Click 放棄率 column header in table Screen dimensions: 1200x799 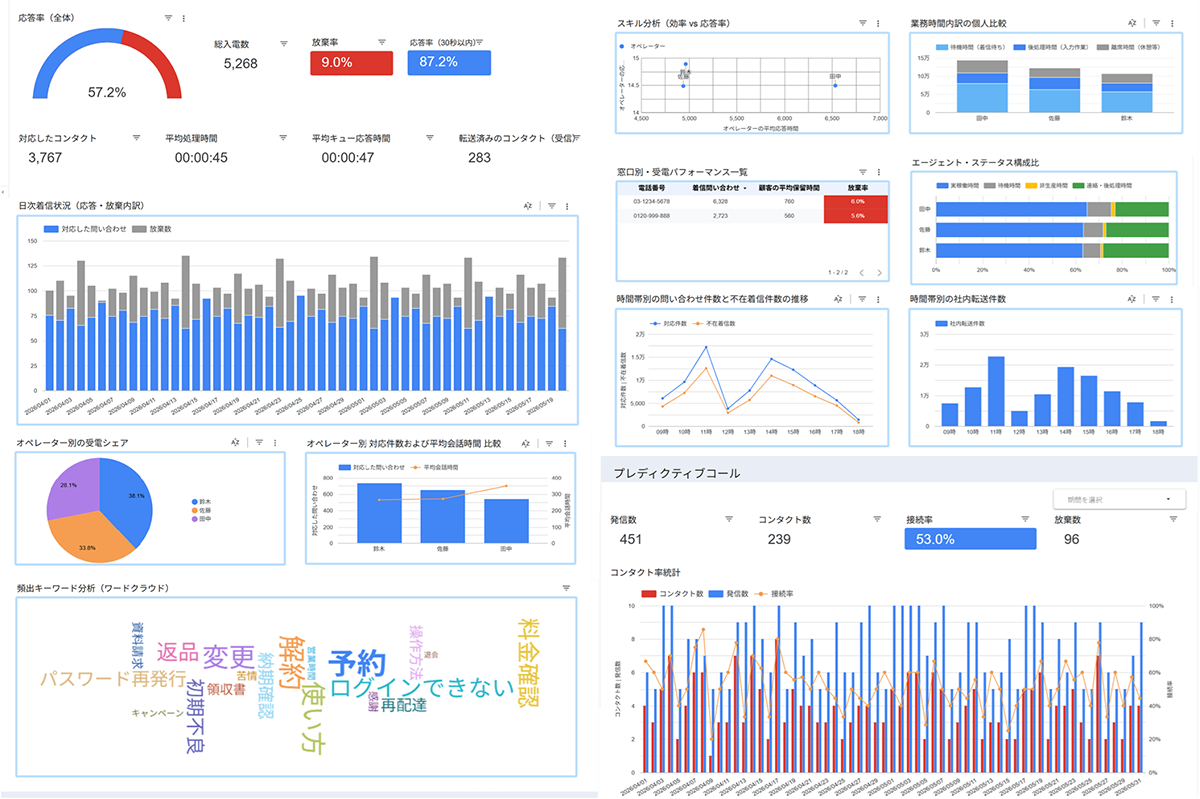[x=856, y=188]
